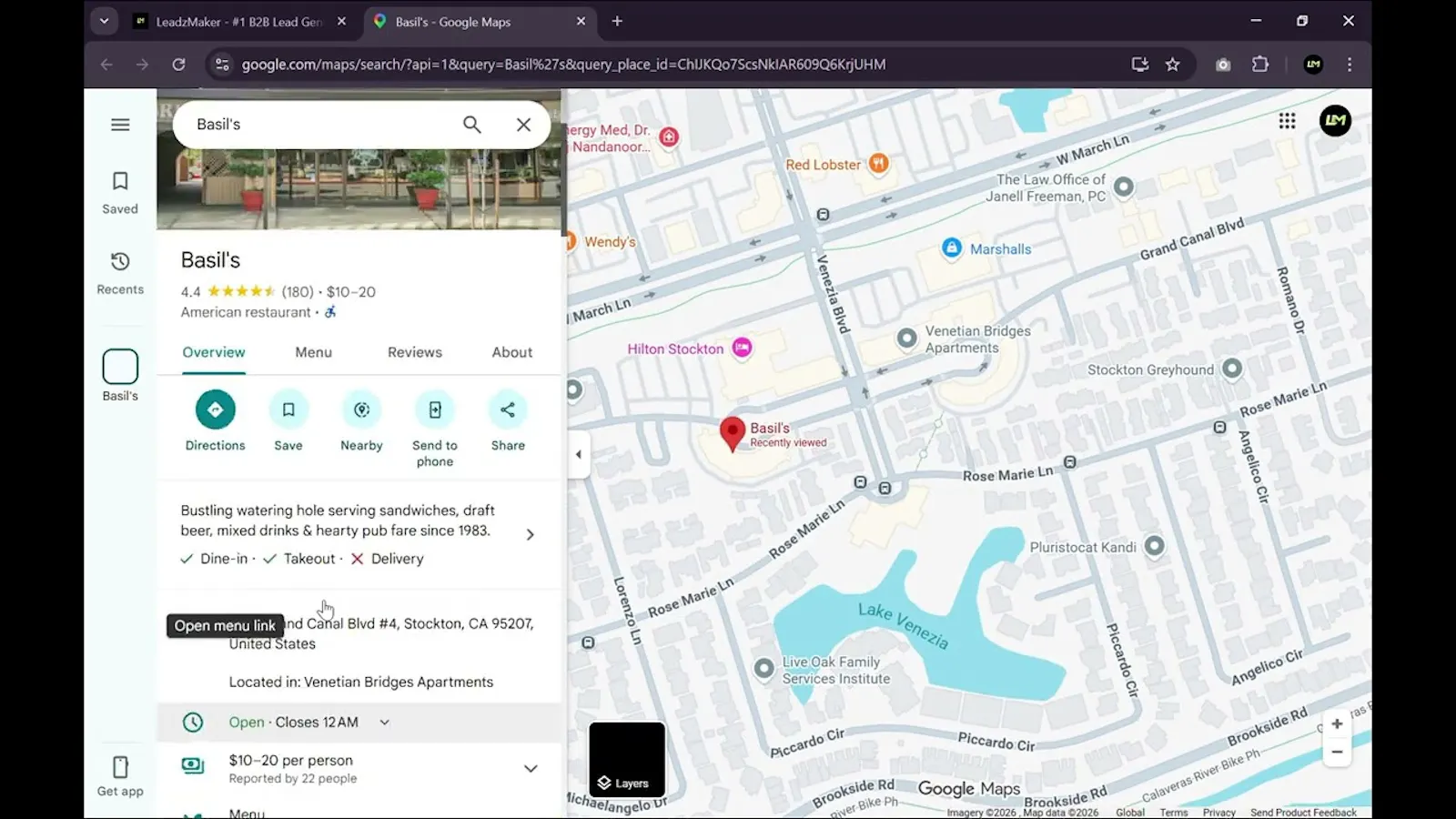The height and width of the screenshot is (819, 1456).
Task: Switch to the LeadzMaker browser tab
Action: (238, 22)
